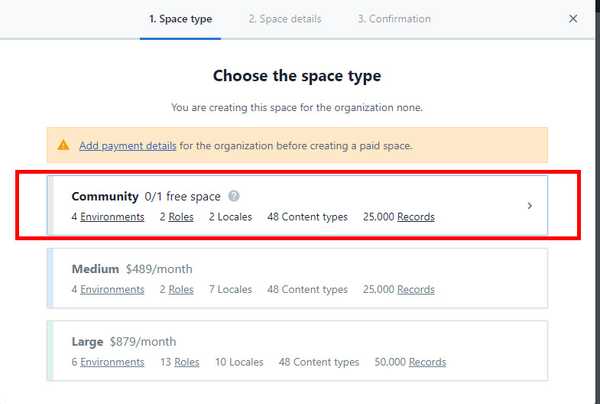View Environments info for Large plan
Viewport: 600px width, 404px height.
[x=112, y=362]
